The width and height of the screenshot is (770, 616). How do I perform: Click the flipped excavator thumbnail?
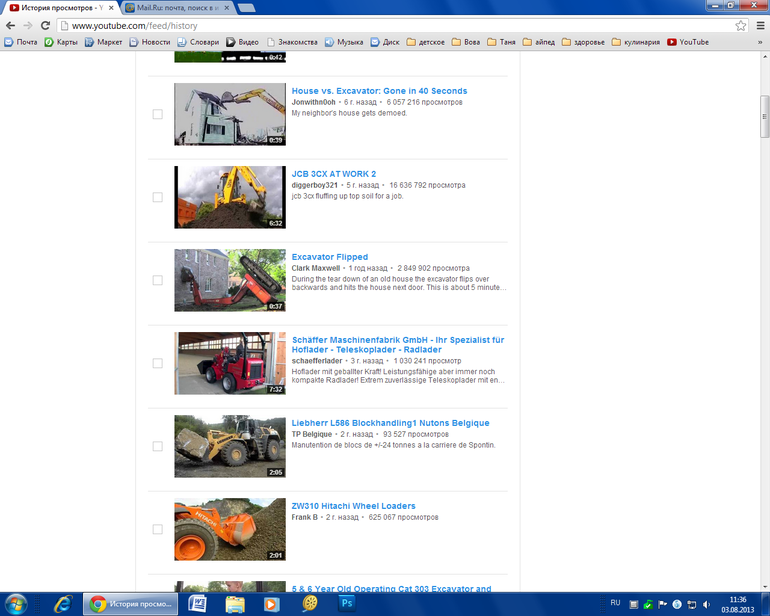click(230, 280)
